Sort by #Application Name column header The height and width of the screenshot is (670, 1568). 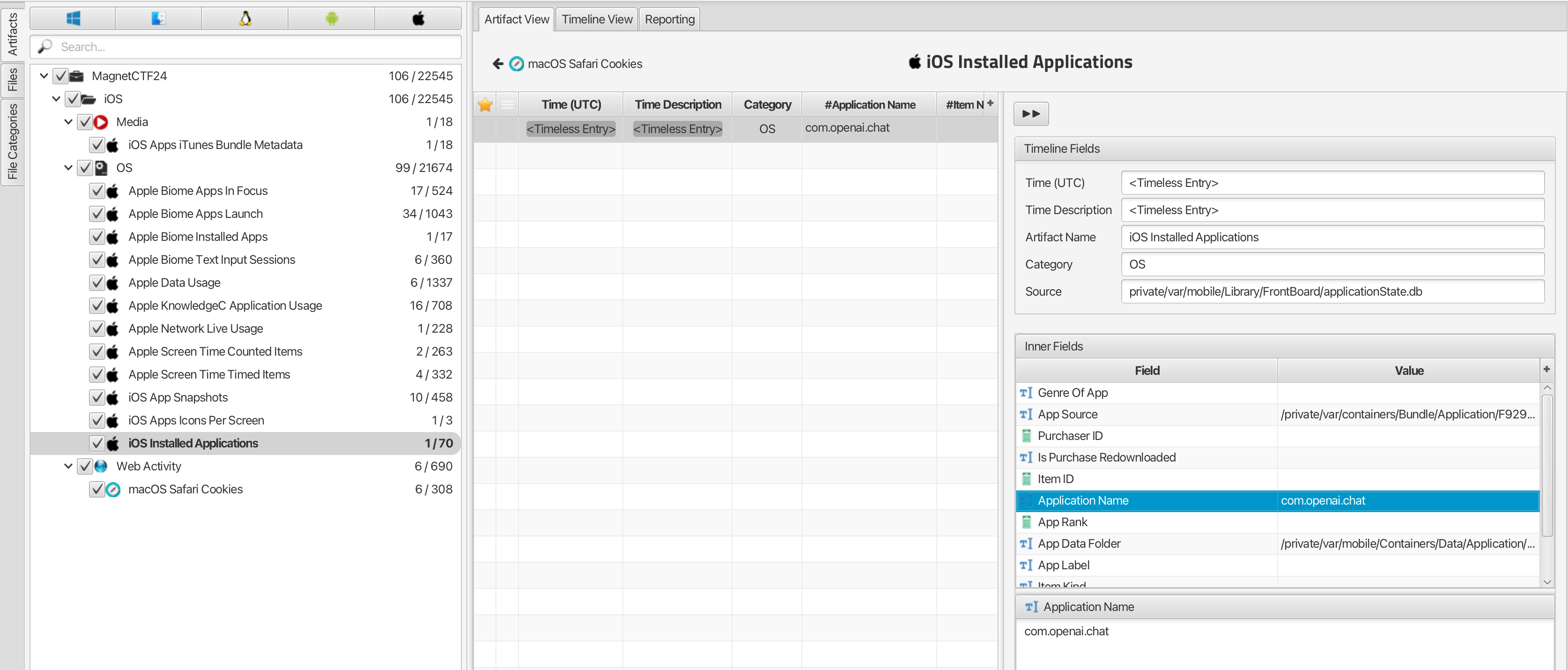point(869,105)
